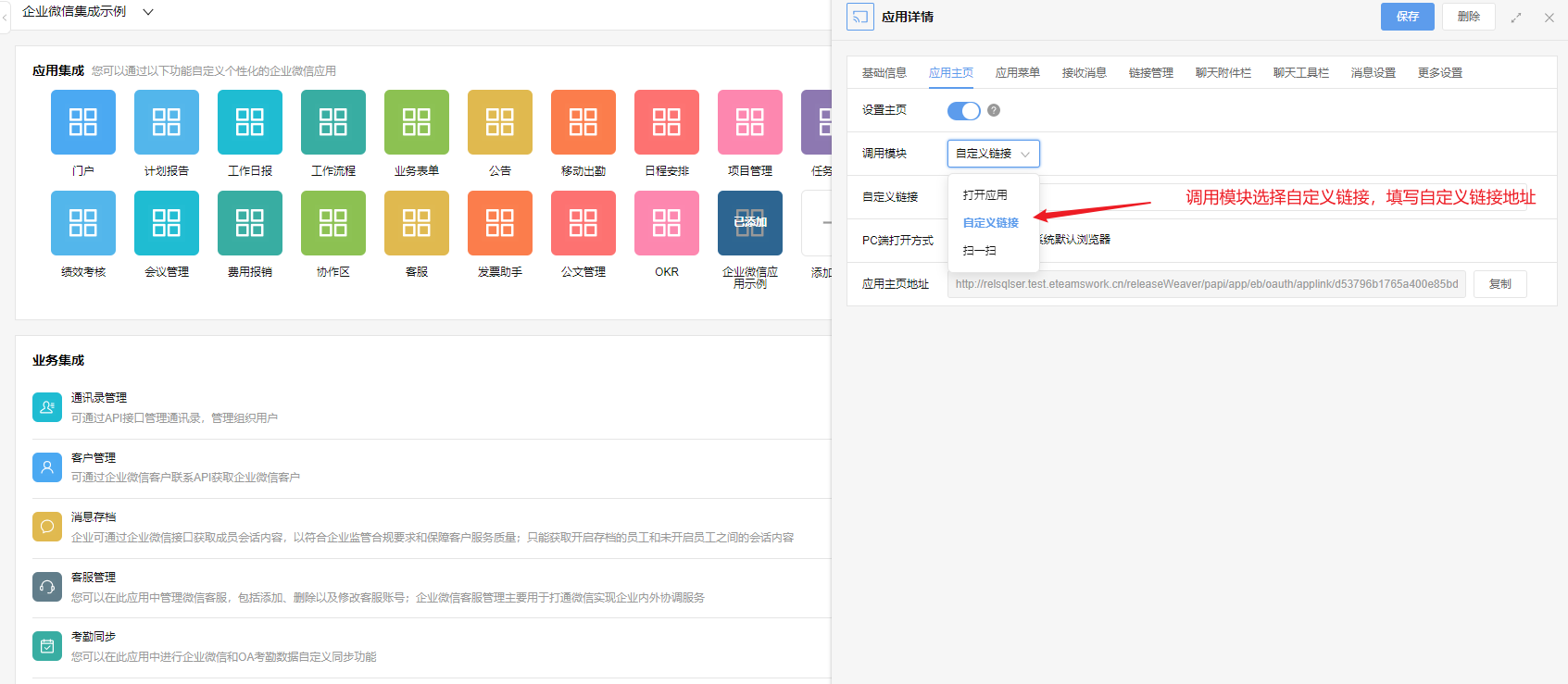Click the 消息存档 icon

[47, 527]
